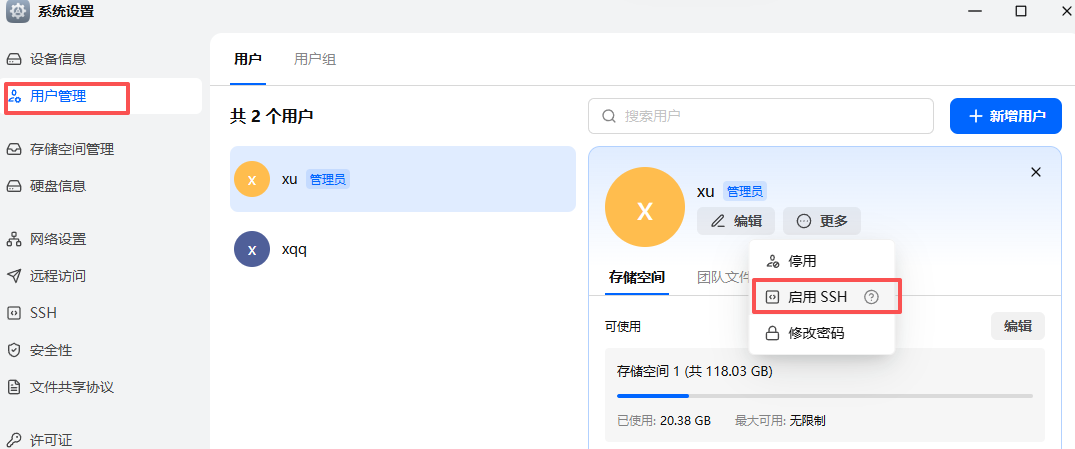Go to 硬盘信息 page
The image size is (1075, 449).
58,186
